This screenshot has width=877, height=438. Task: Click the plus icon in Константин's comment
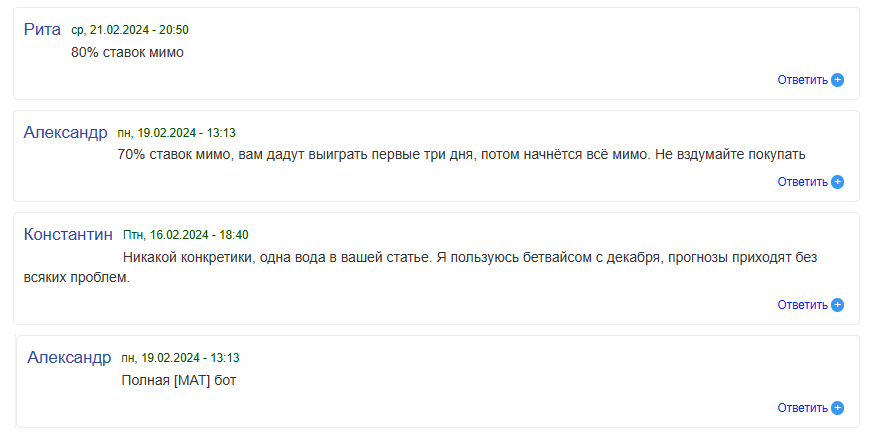pyautogui.click(x=838, y=305)
